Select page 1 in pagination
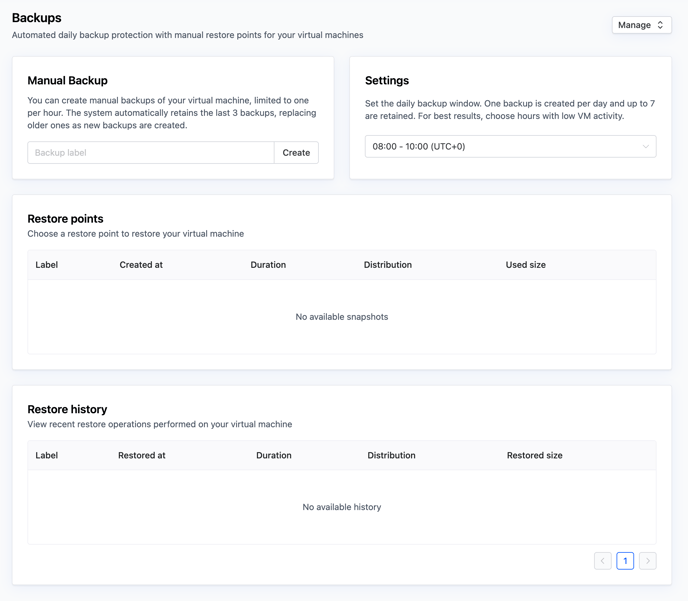688x601 pixels. [x=625, y=561]
